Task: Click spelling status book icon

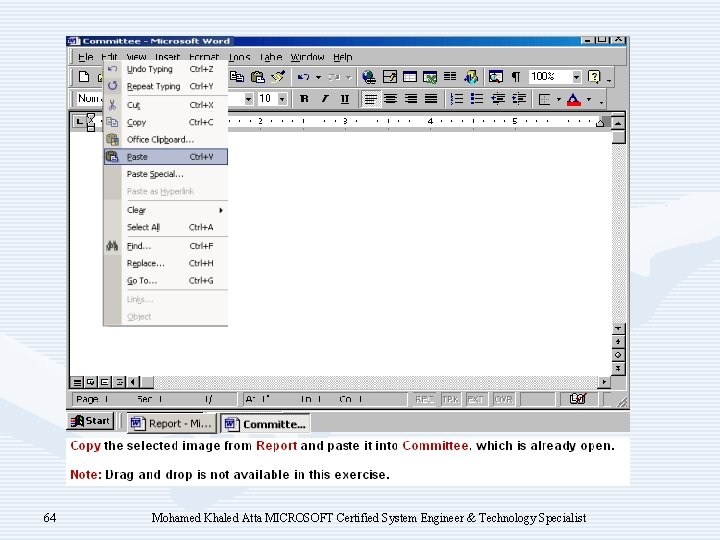Action: (577, 399)
